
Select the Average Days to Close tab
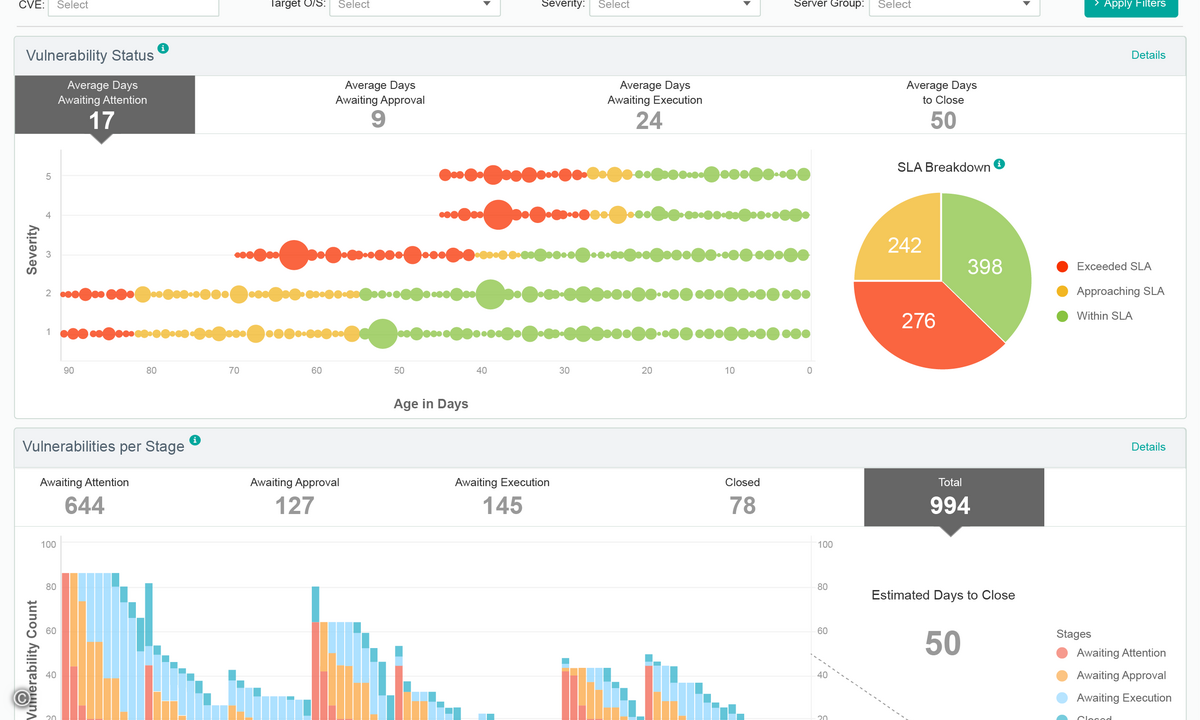tap(942, 105)
